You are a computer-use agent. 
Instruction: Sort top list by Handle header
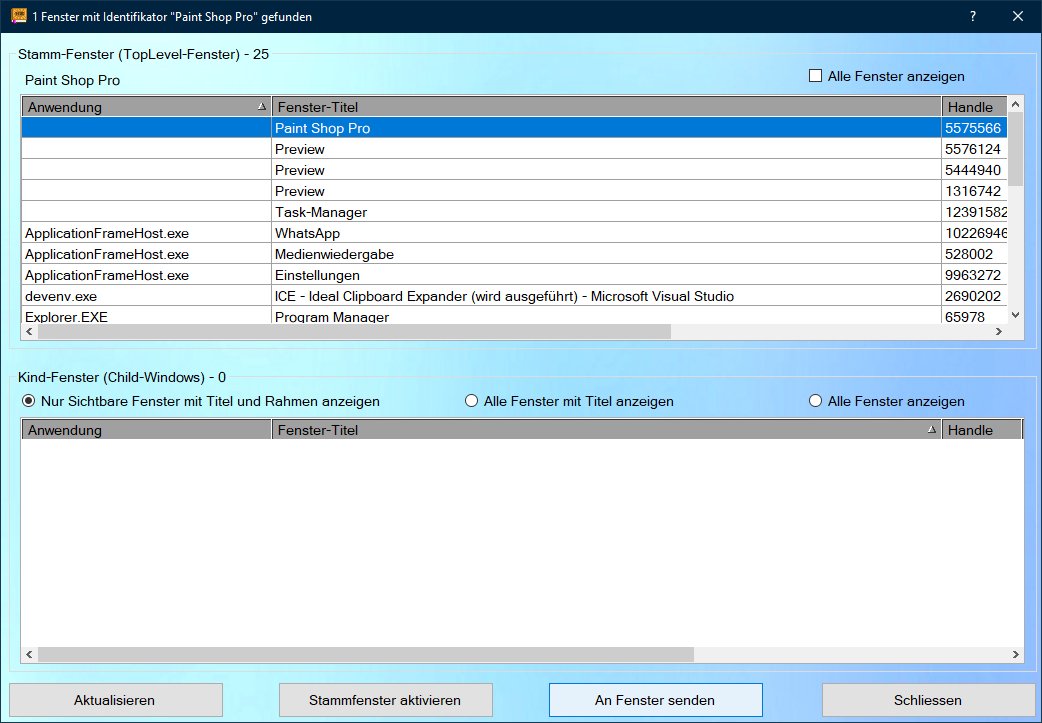click(975, 107)
